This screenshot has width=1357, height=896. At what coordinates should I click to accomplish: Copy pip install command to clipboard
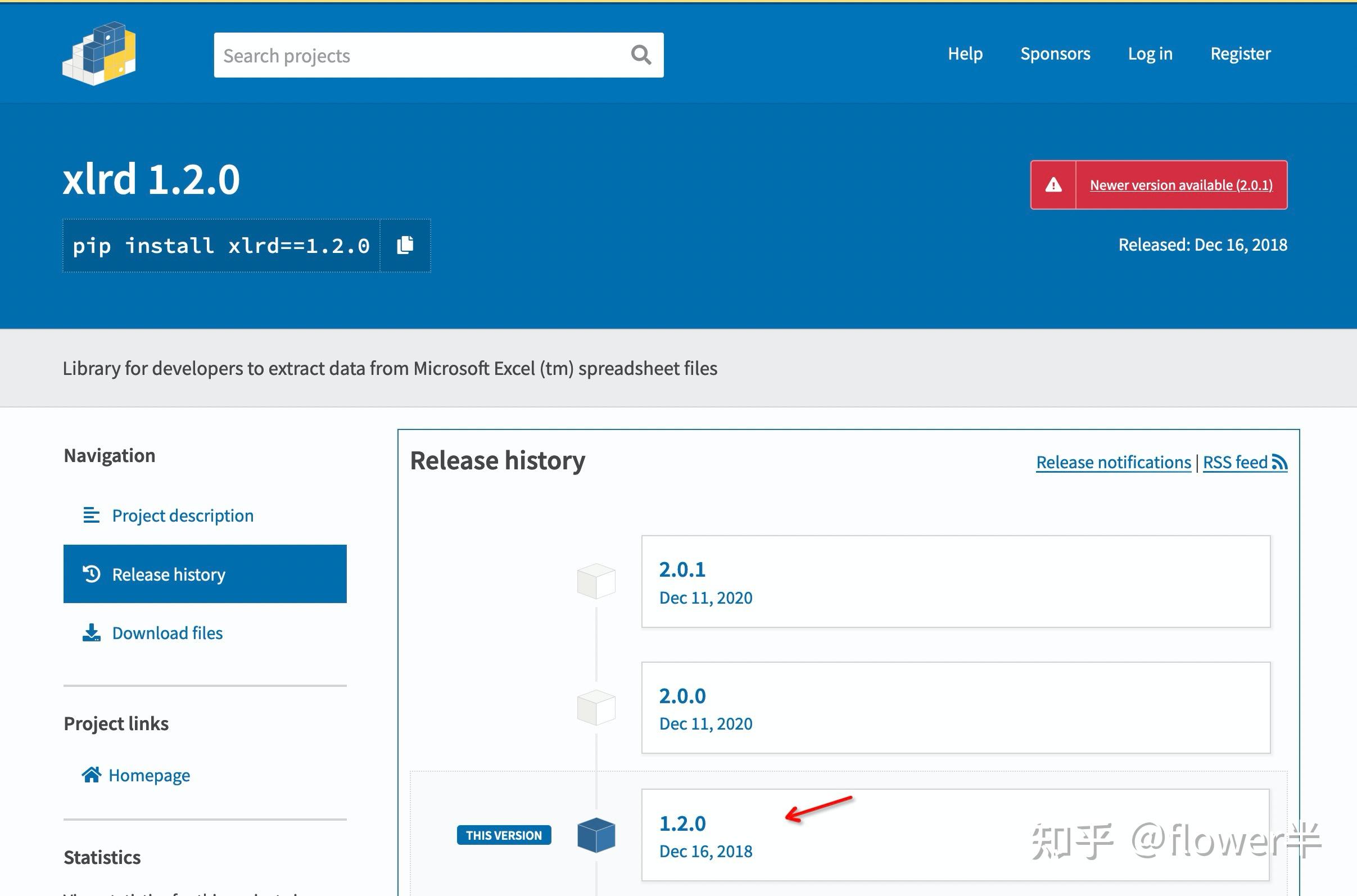pyautogui.click(x=405, y=245)
